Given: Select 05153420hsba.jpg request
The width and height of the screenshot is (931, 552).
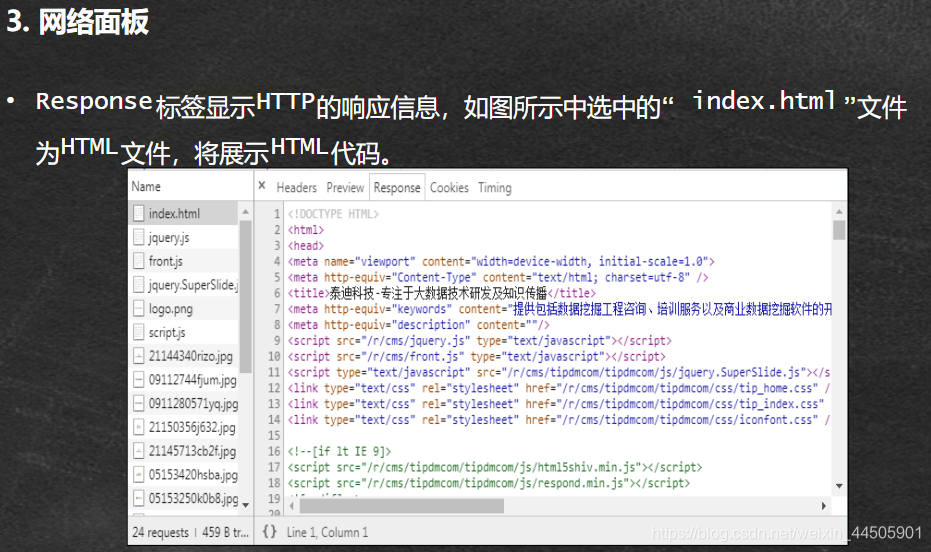Looking at the screenshot, I should pos(183,474).
